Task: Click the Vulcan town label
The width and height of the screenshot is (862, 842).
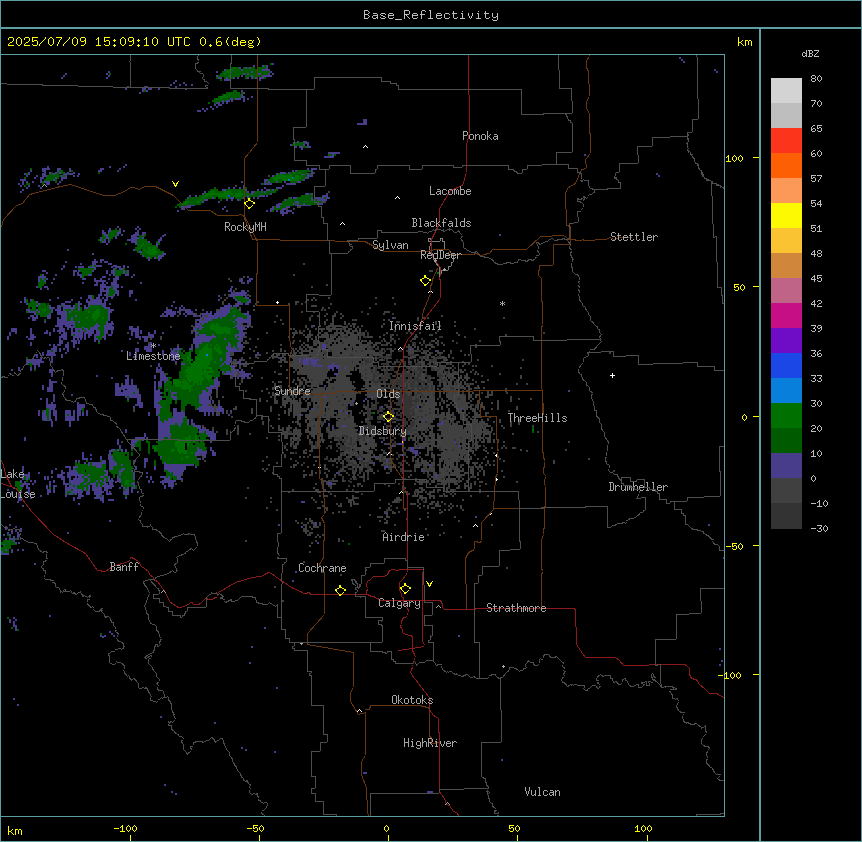Action: pos(543,792)
